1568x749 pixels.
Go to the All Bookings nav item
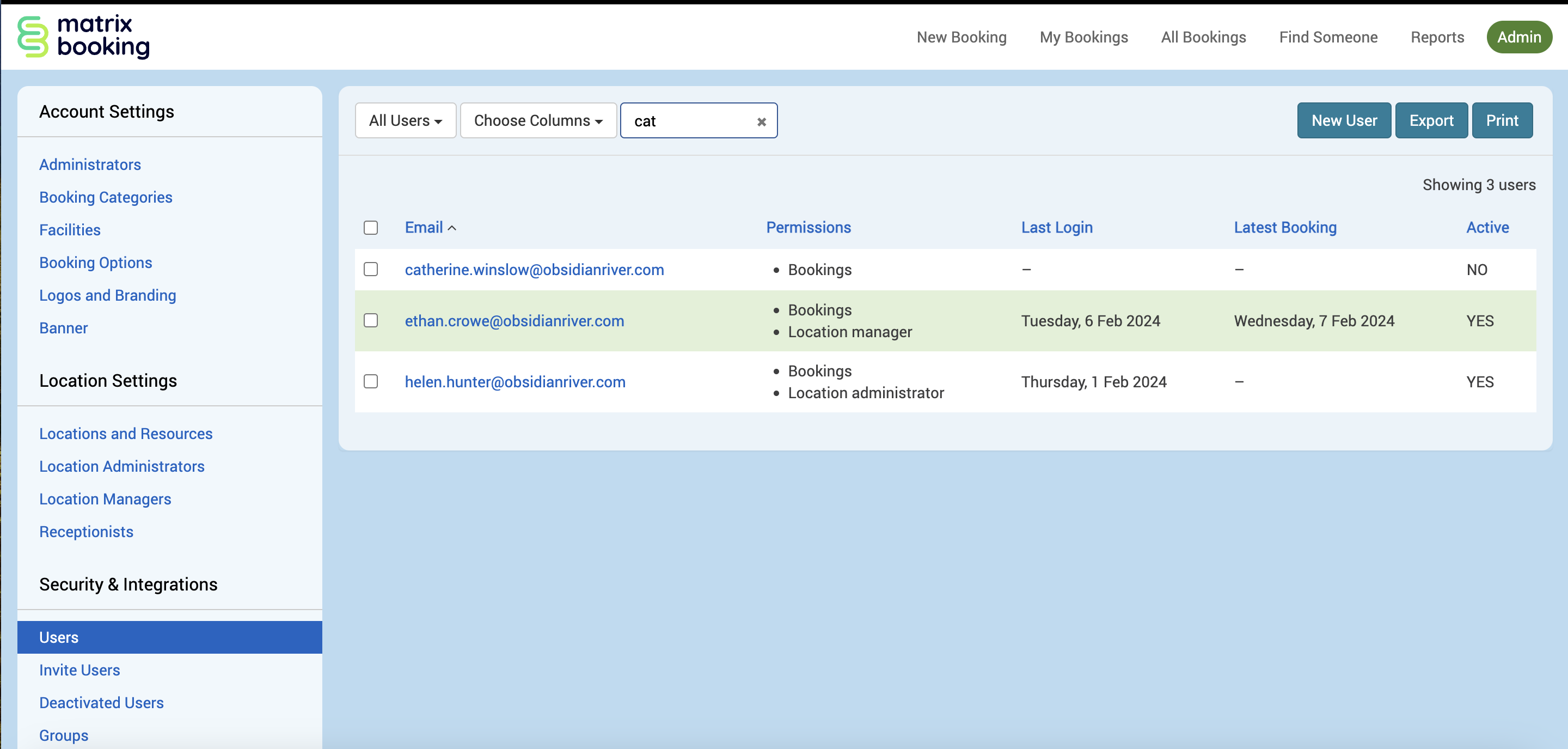[1203, 37]
